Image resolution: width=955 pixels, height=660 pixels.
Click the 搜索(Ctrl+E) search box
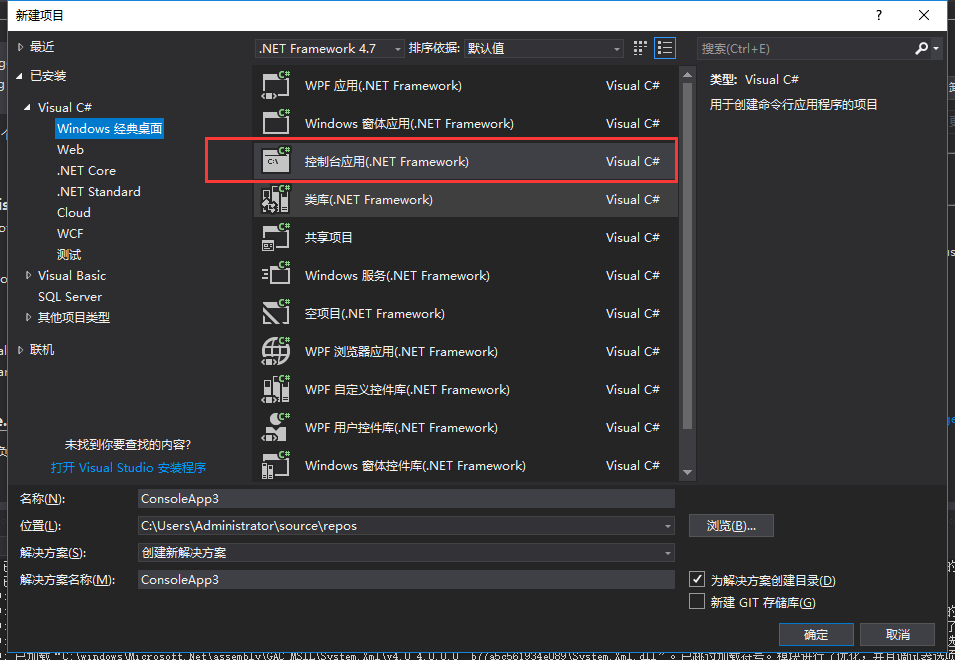coord(804,48)
